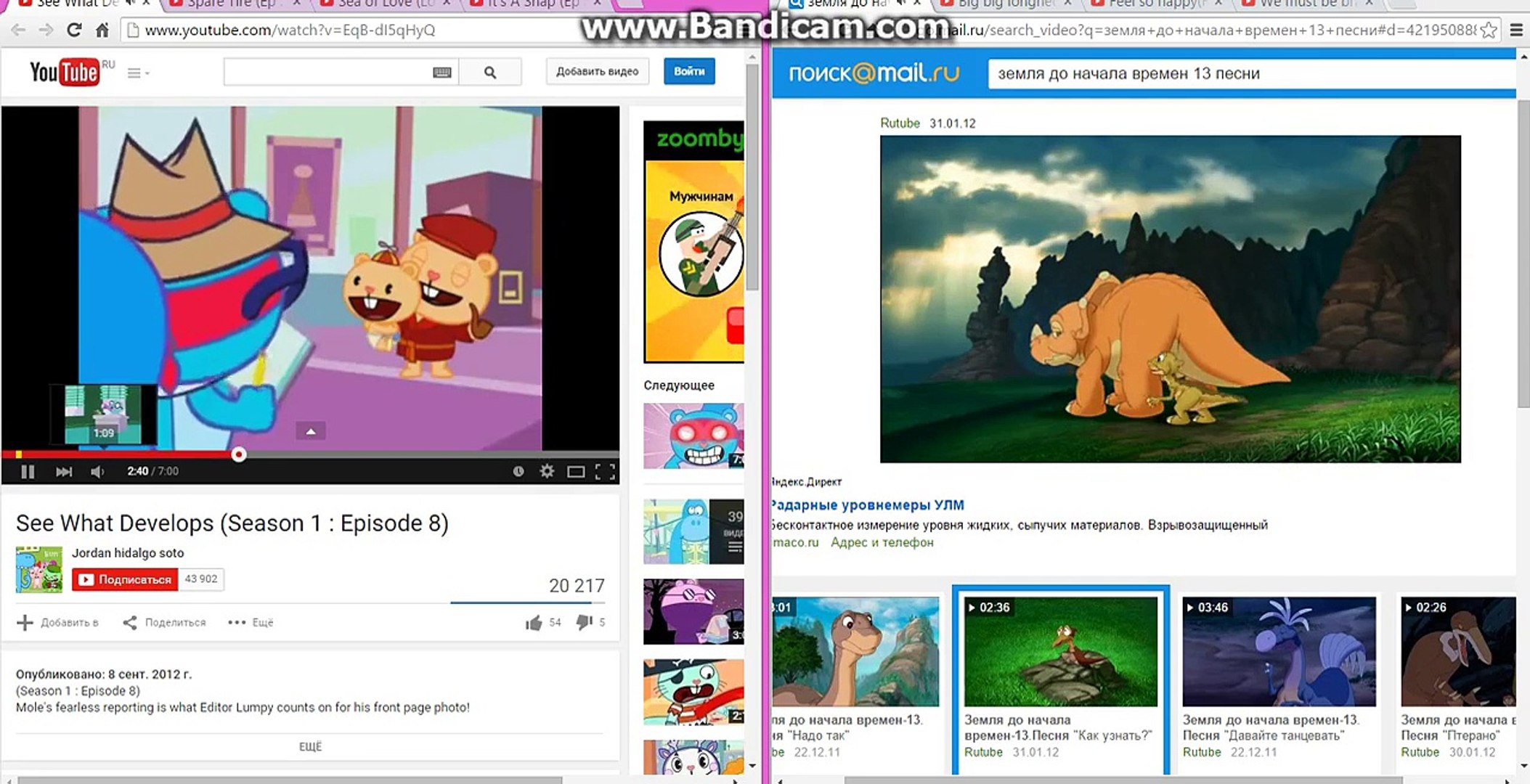Click the Адрес и телефон link

882,542
